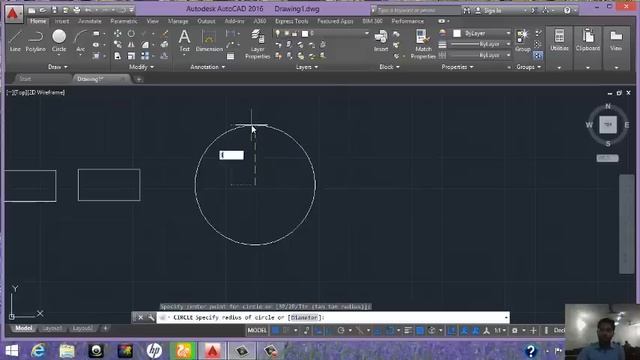Add a new drawing tab with plus button
The image size is (640, 360).
[139, 79]
